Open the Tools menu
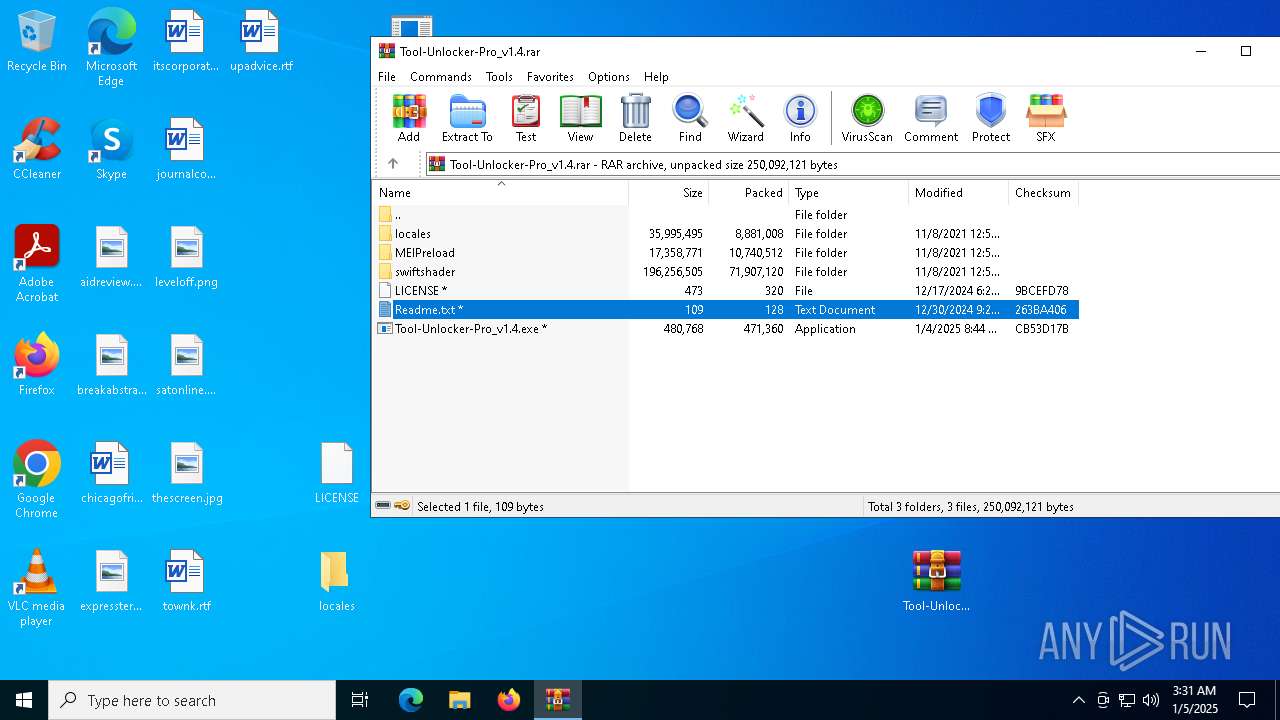Screen dimensions: 1280x720 (x=499, y=77)
